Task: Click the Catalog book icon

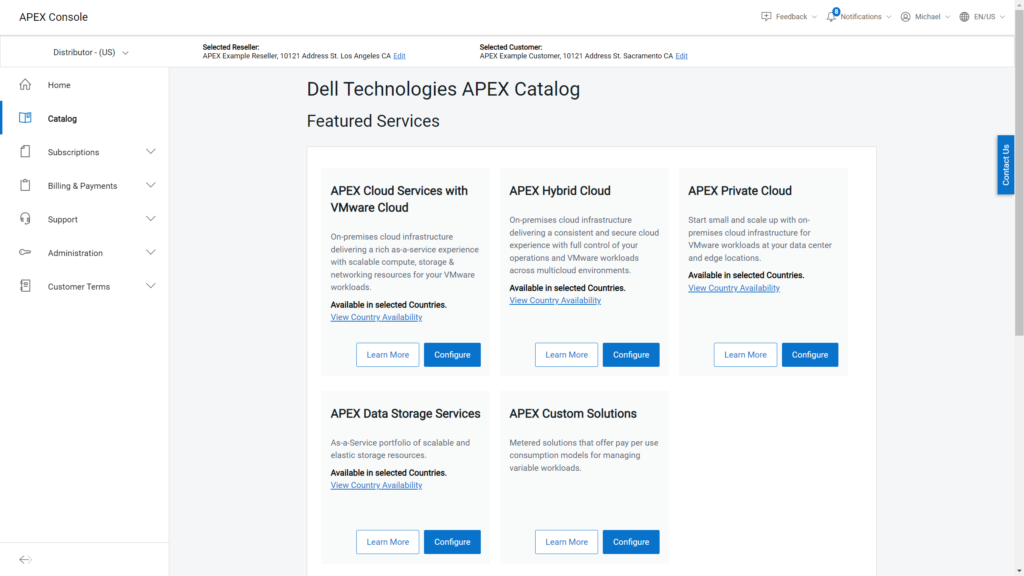Action: point(25,118)
